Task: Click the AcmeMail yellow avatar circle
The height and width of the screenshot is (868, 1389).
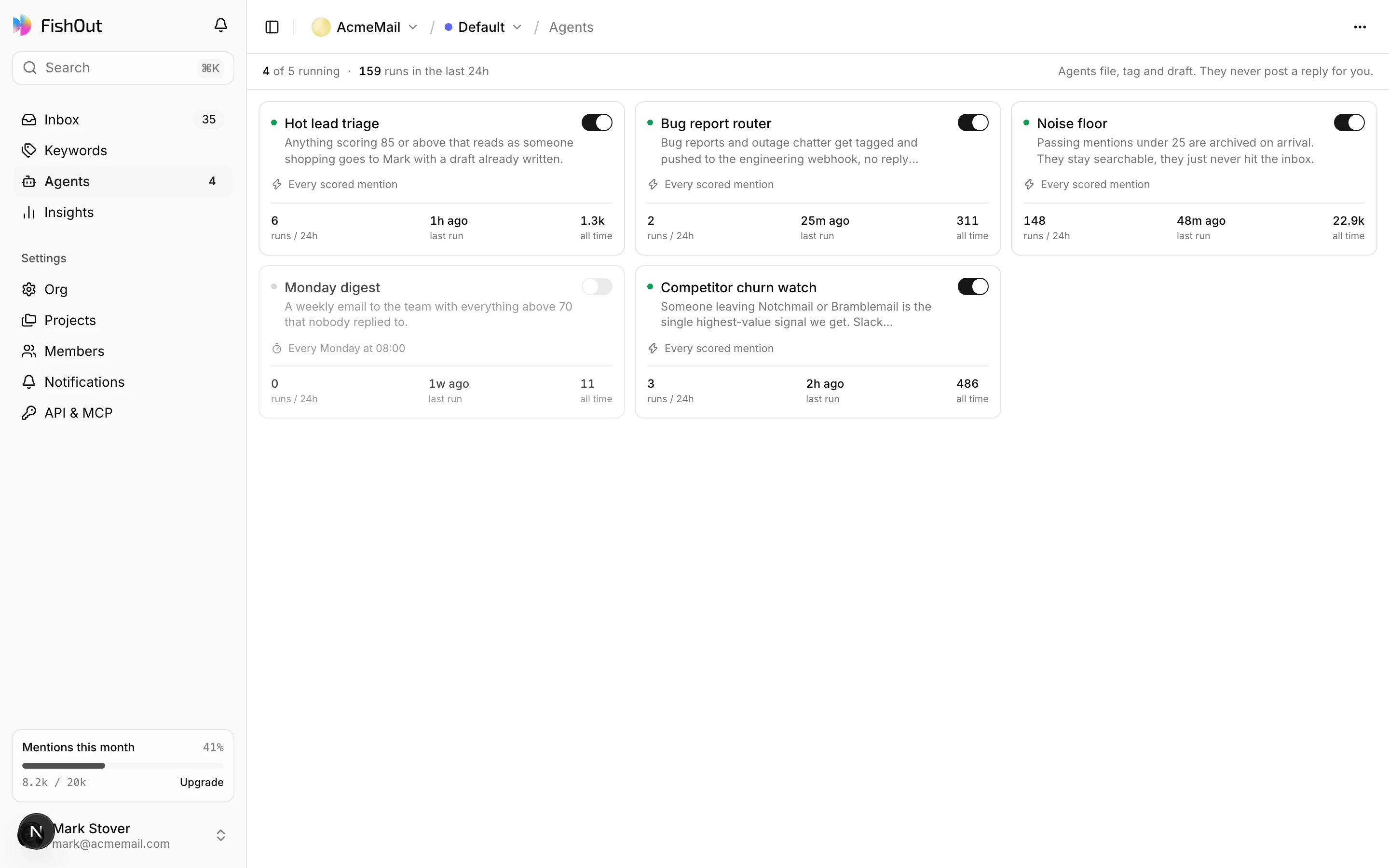Action: tap(321, 27)
